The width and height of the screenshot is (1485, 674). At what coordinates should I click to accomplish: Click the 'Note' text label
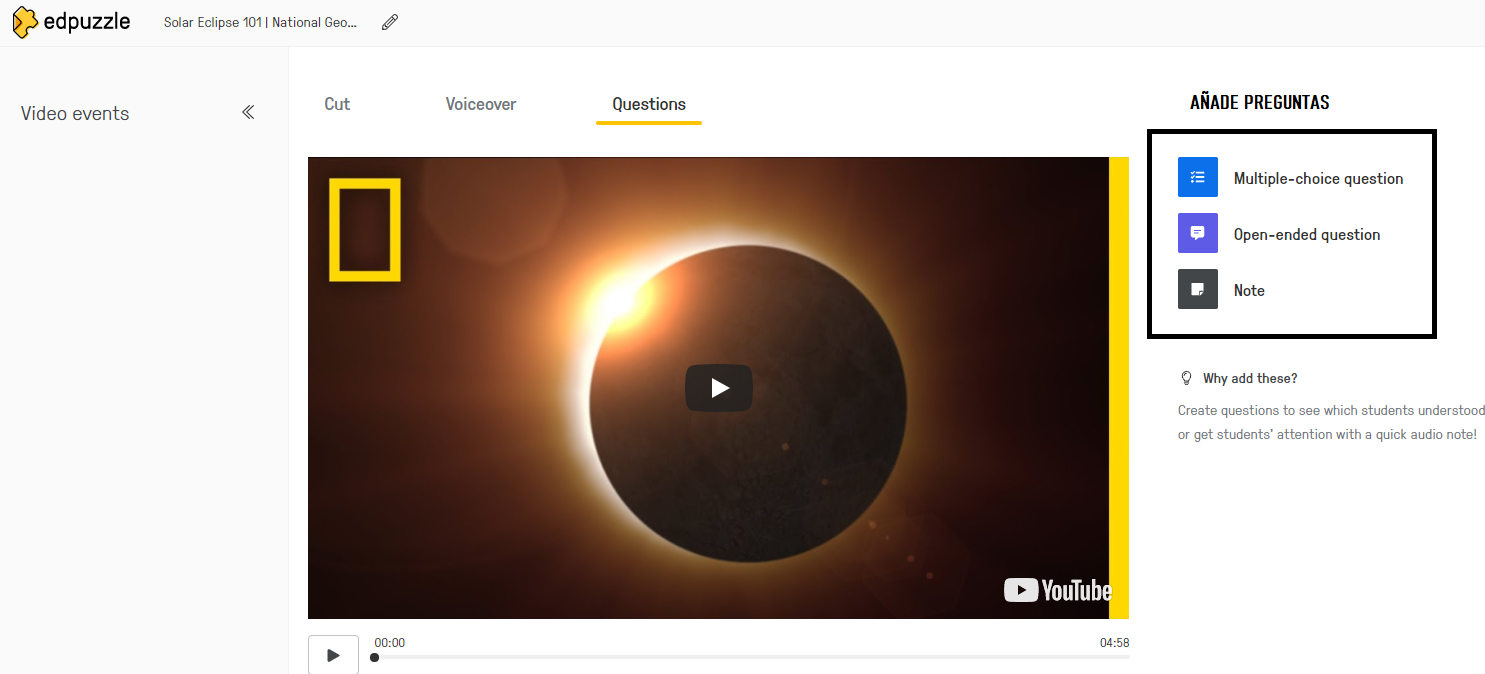[1249, 291]
